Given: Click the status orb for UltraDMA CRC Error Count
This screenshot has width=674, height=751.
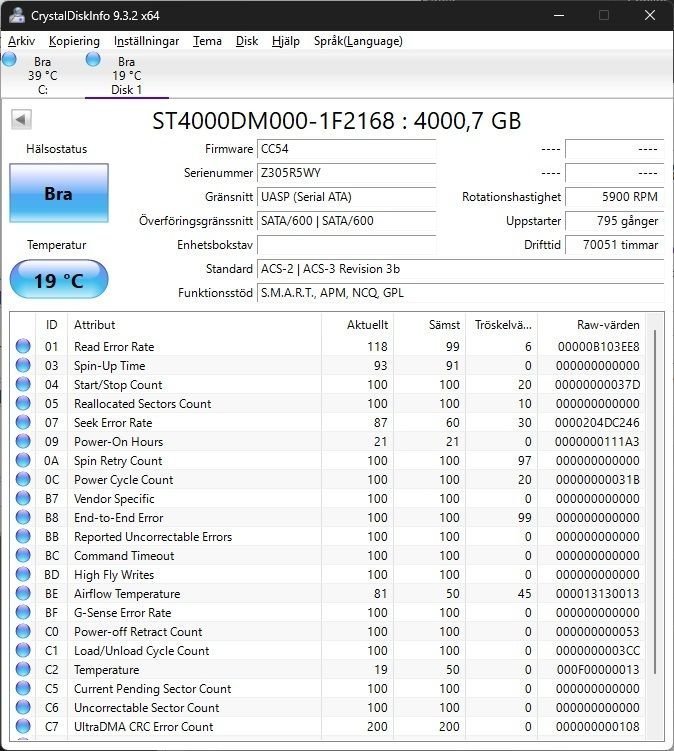Looking at the screenshot, I should click(x=23, y=727).
